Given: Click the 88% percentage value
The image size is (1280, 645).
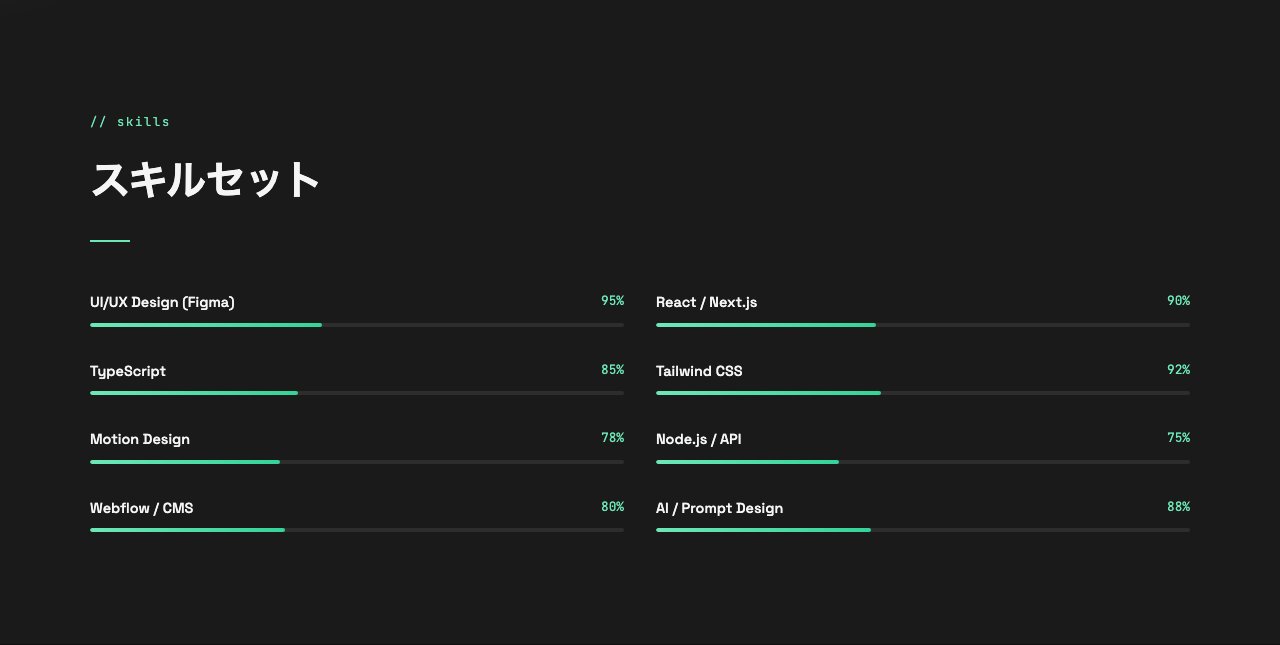Looking at the screenshot, I should [x=1178, y=507].
